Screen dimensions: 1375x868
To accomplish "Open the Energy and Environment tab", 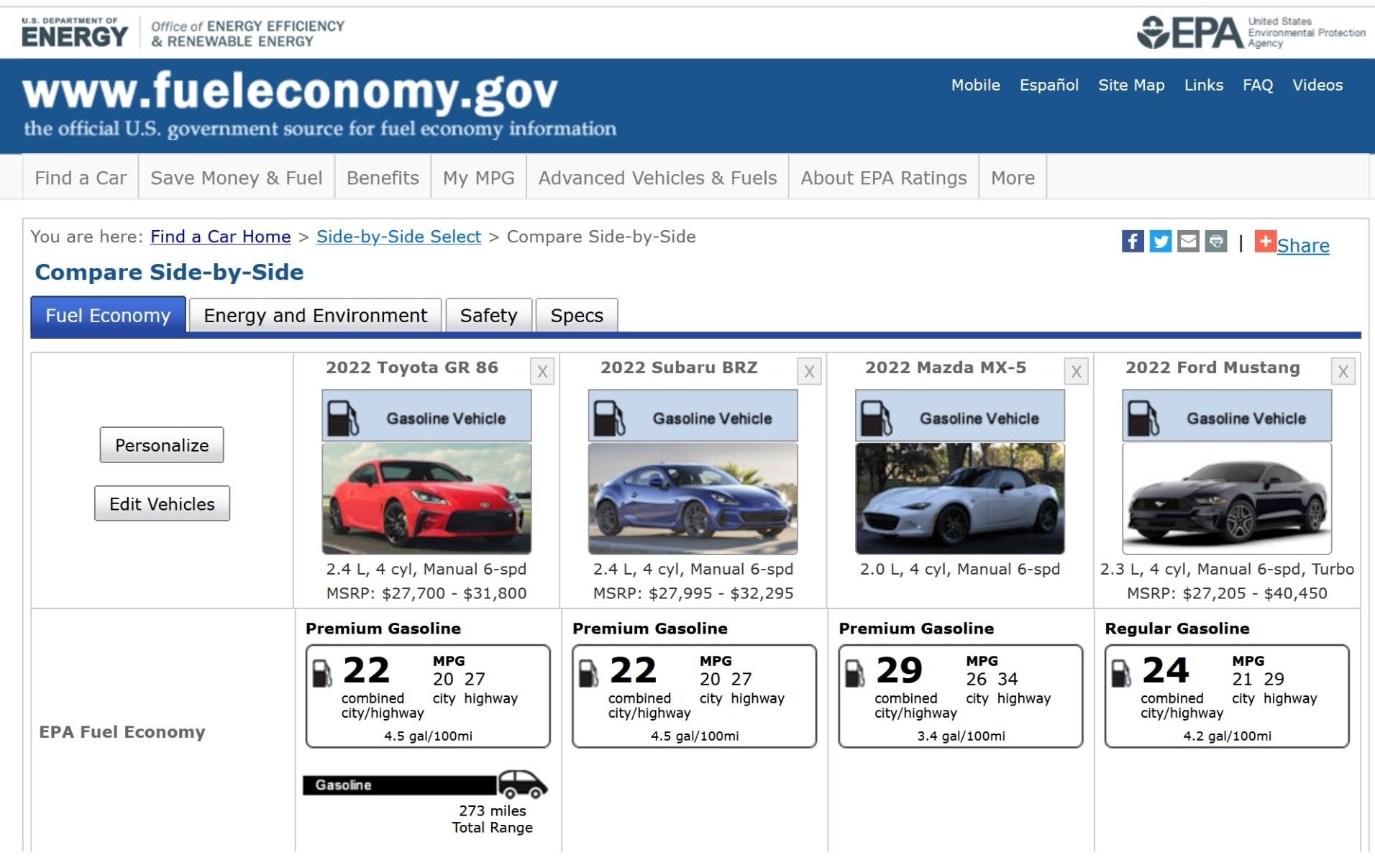I will tap(315, 316).
